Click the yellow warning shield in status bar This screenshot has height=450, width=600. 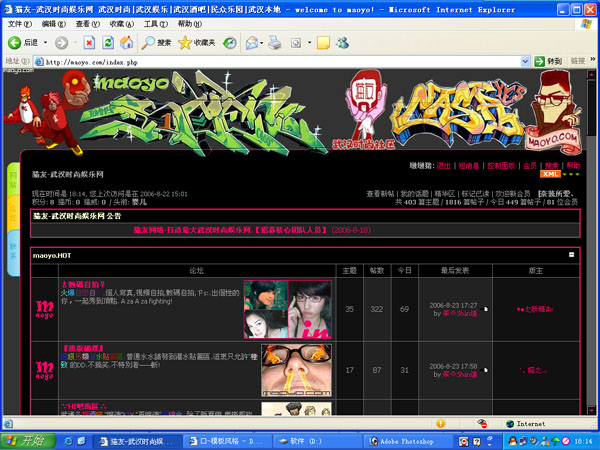point(440,423)
